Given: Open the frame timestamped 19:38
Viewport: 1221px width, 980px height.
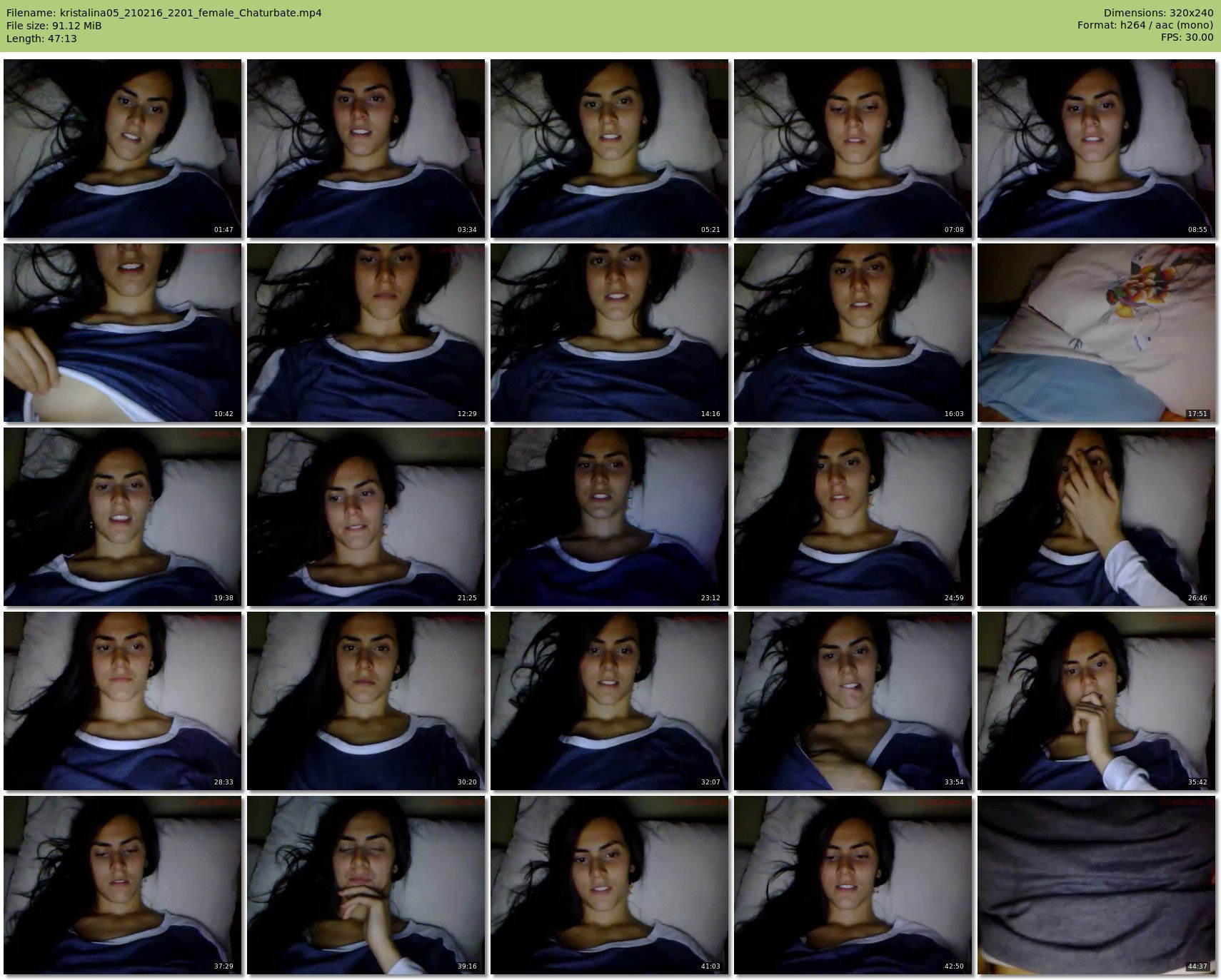Looking at the screenshot, I should [x=123, y=517].
